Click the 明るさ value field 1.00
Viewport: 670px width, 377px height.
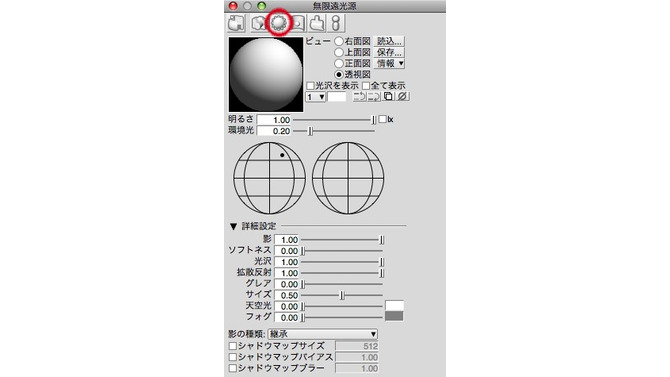[x=274, y=120]
